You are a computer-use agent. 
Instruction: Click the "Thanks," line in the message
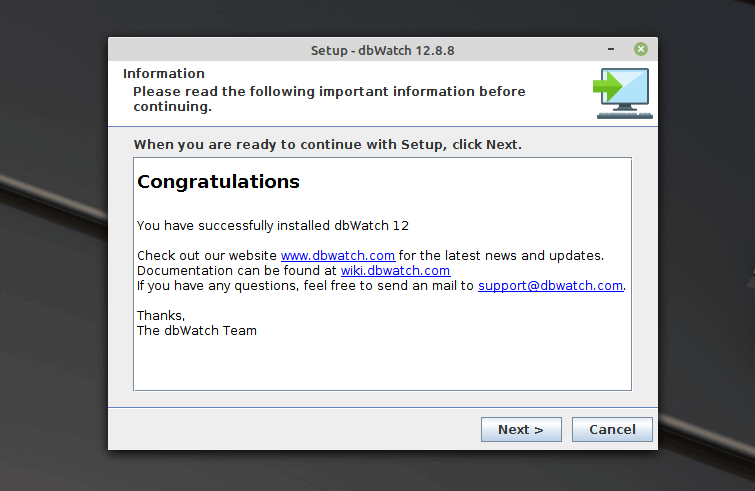coord(161,315)
